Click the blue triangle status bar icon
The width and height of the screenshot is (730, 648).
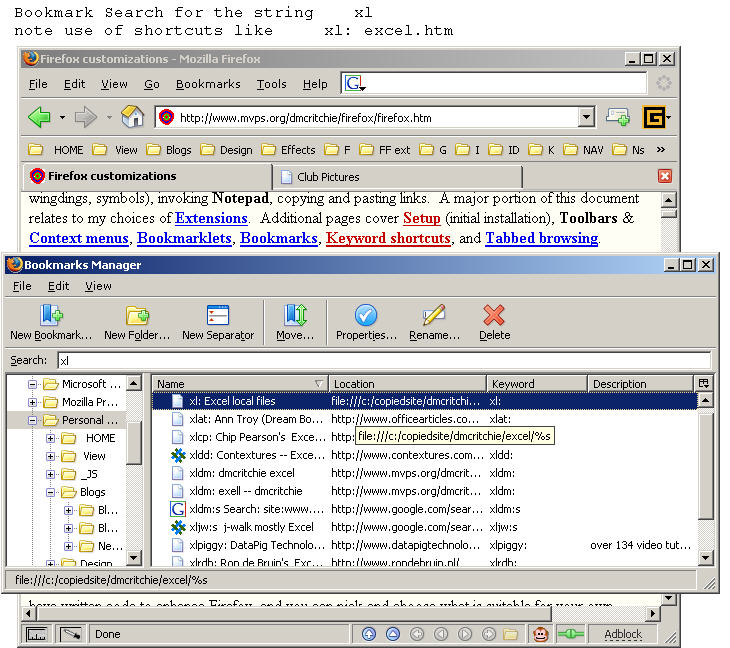pyautogui.click(x=393, y=634)
